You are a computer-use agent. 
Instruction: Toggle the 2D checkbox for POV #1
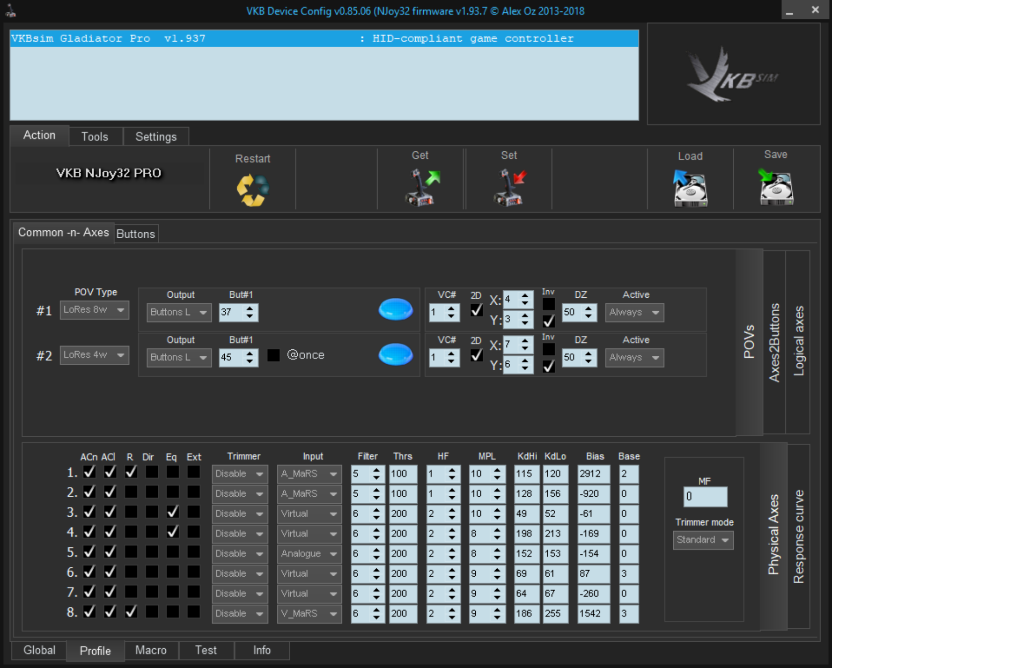pyautogui.click(x=476, y=312)
